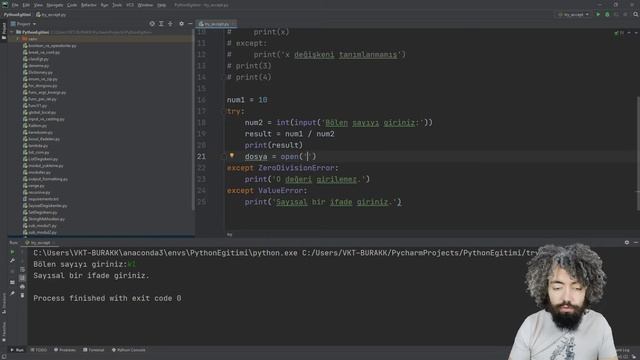Select lambda.py in project tree
The width and height of the screenshot is (640, 360).
coord(36,146)
